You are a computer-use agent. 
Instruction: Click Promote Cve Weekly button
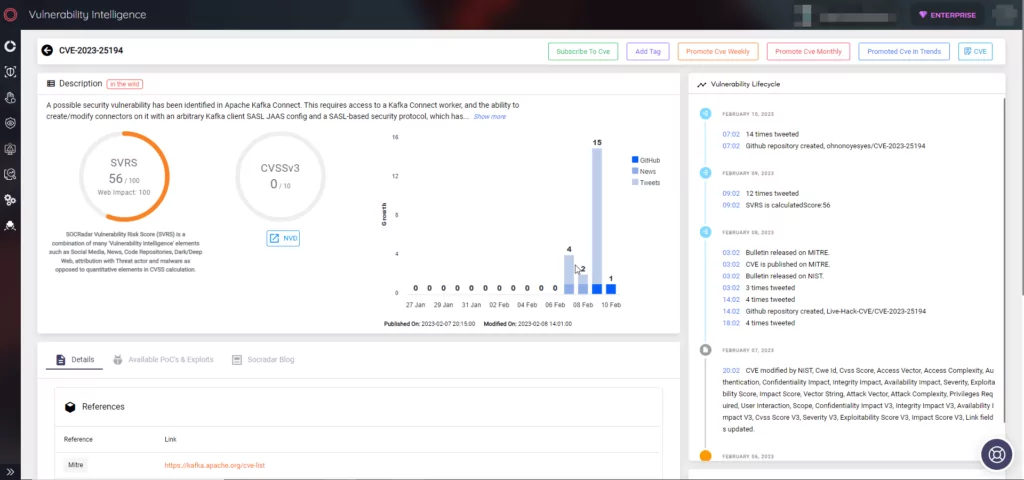[x=718, y=51]
